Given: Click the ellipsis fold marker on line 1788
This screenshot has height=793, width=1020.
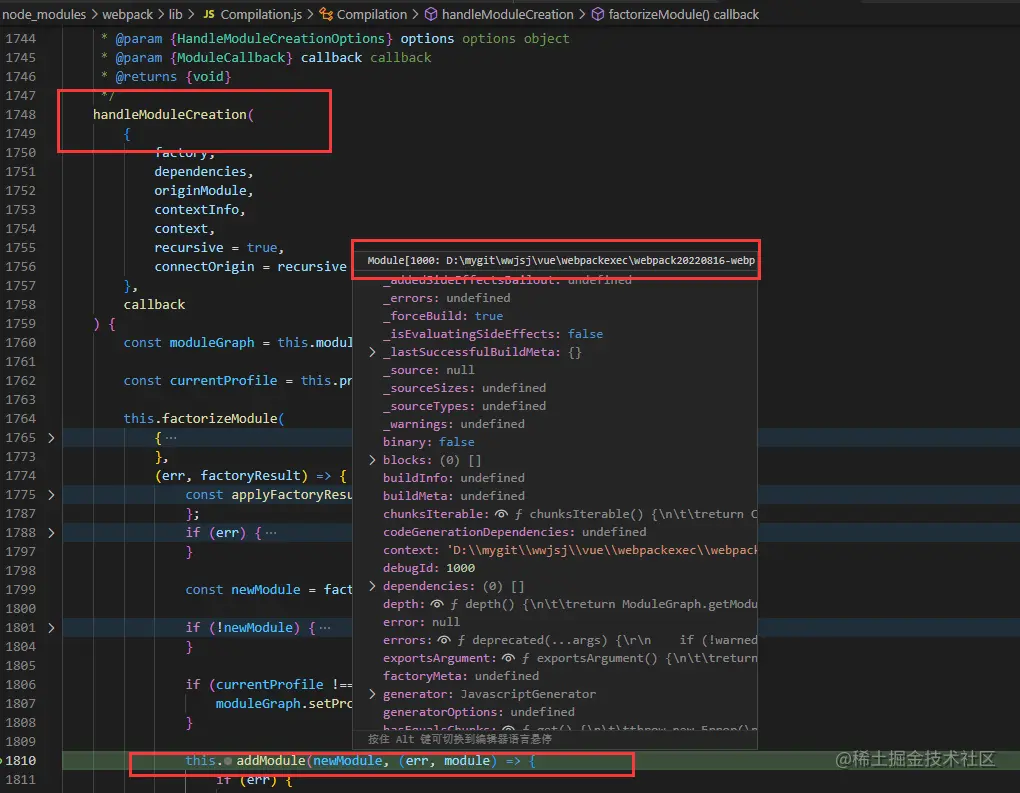Looking at the screenshot, I should 271,533.
